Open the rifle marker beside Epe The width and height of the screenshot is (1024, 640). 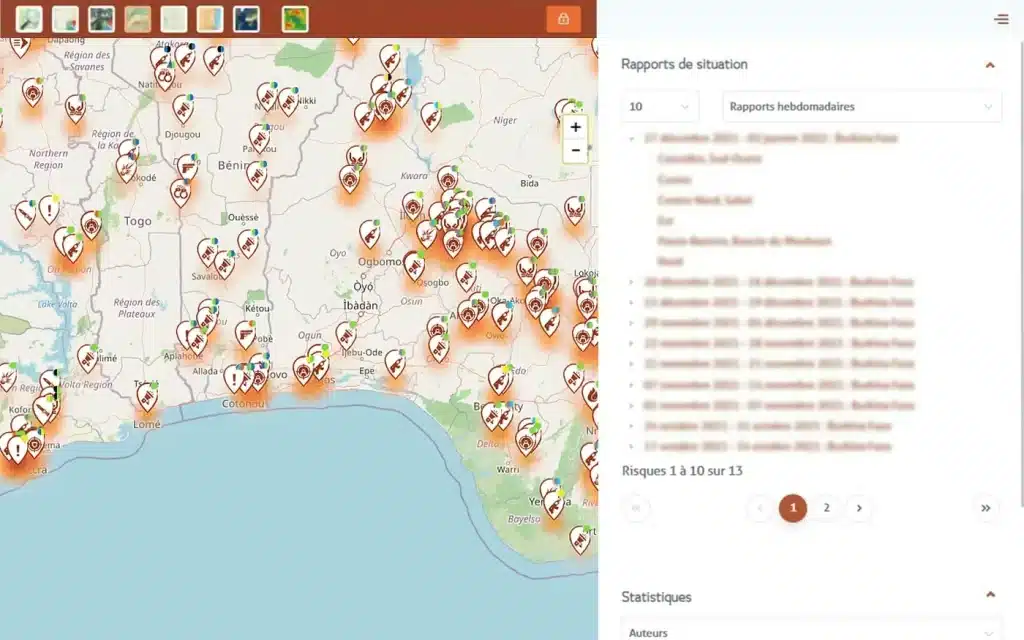pyautogui.click(x=394, y=363)
